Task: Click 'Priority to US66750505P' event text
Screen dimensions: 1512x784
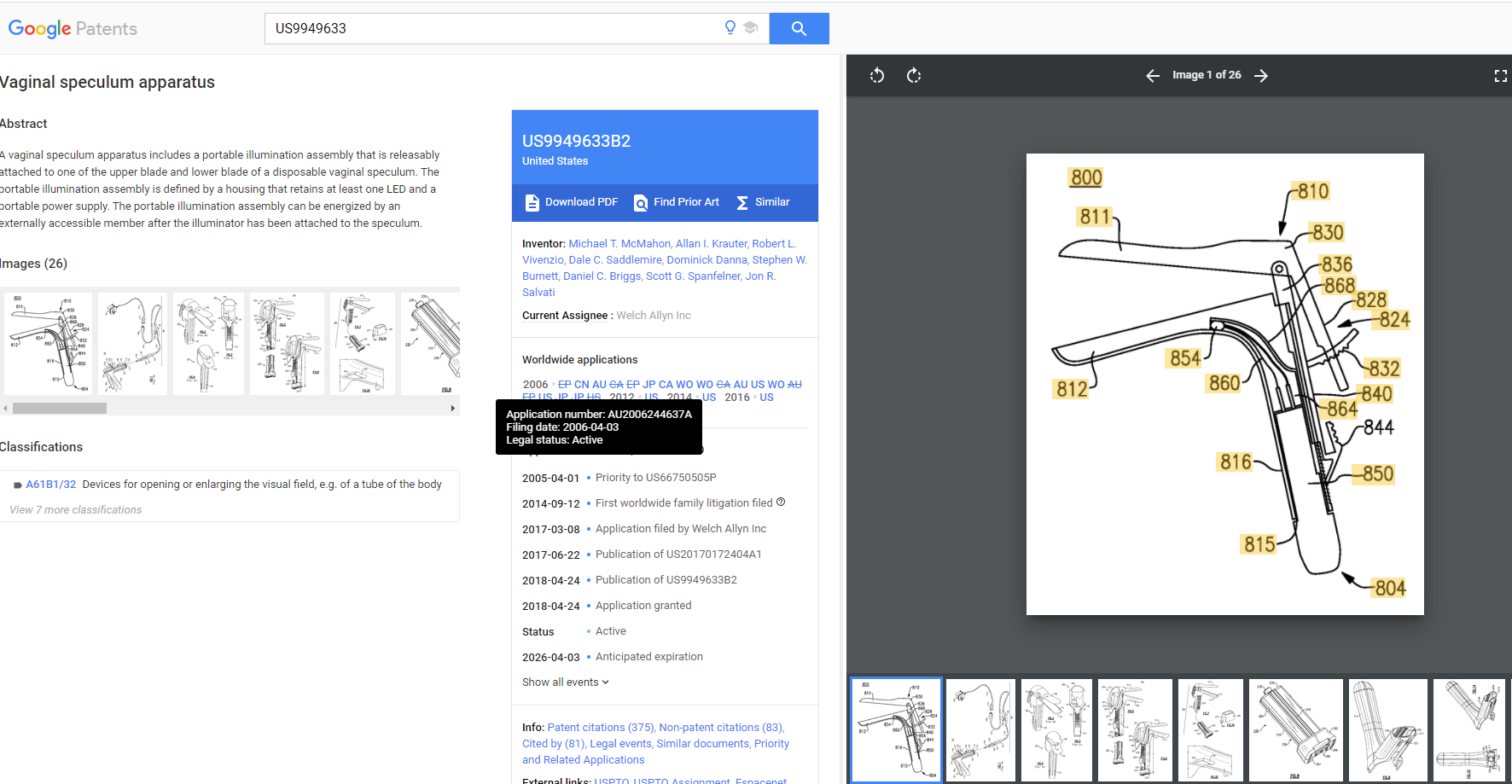Action: tap(656, 478)
